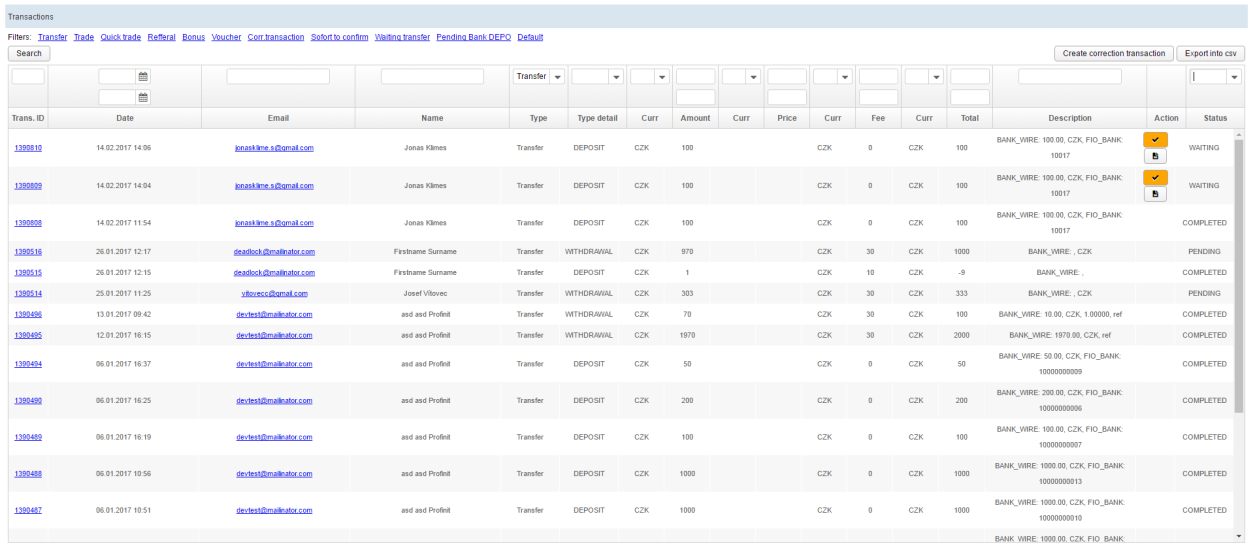
Task: Apply the Voucher filter
Action: [227, 37]
